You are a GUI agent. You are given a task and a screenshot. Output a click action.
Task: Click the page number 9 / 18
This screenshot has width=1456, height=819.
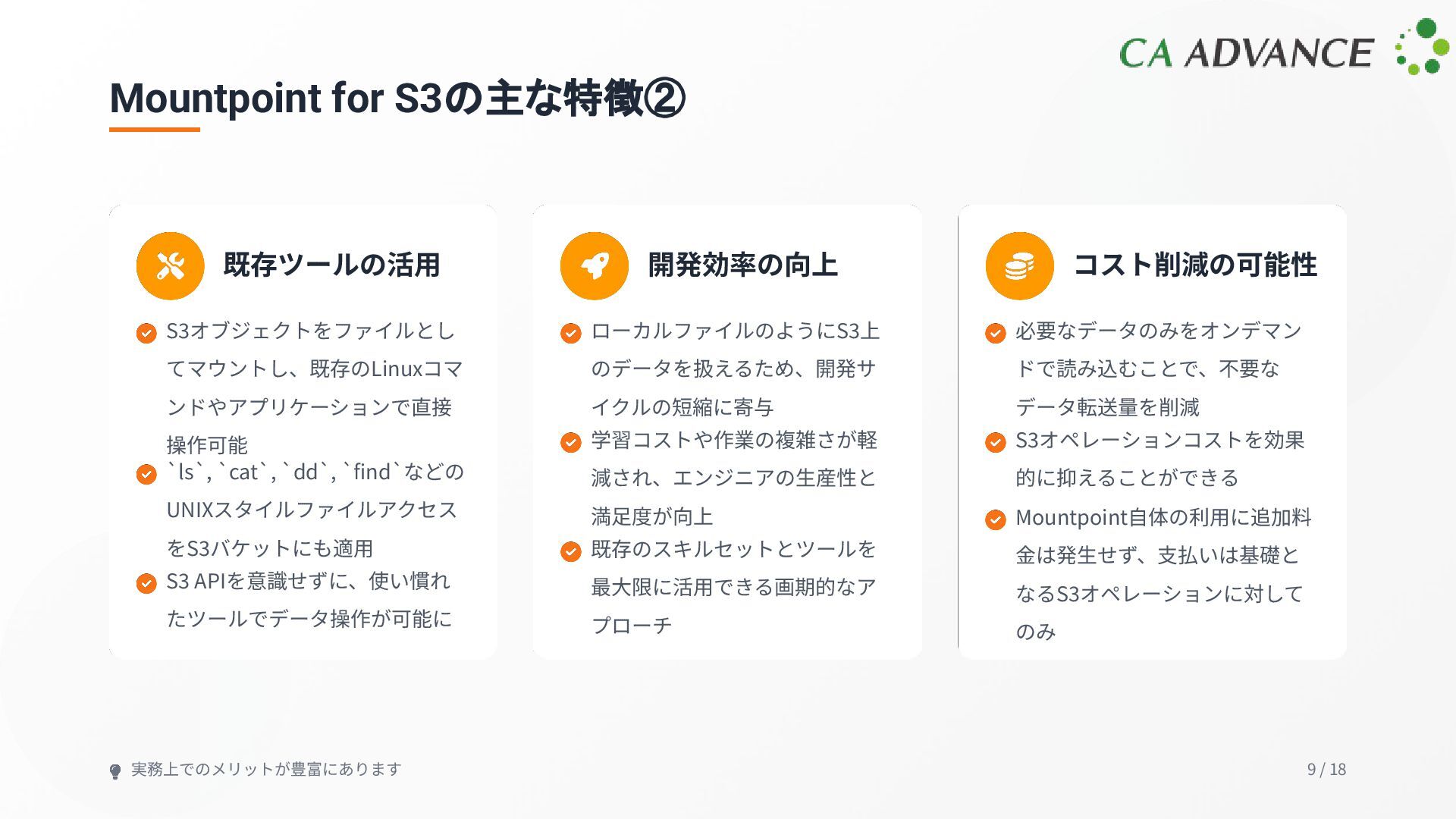[x=1326, y=769]
